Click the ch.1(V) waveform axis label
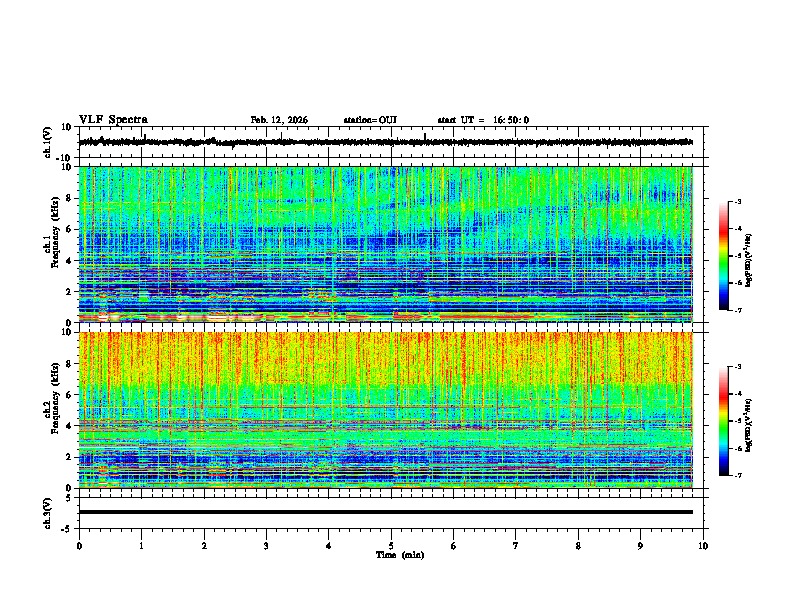This screenshot has height=612, width=792. [48, 142]
